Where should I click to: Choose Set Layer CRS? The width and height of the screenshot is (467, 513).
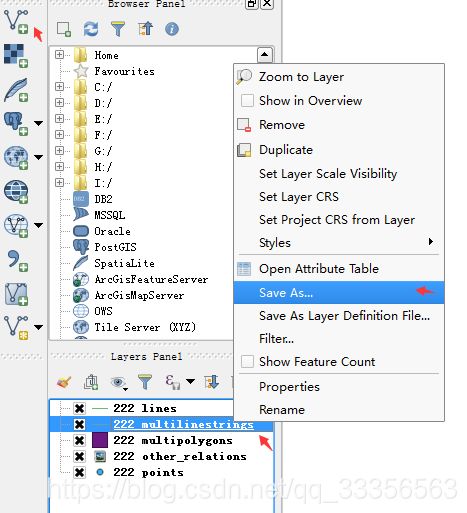339,197
